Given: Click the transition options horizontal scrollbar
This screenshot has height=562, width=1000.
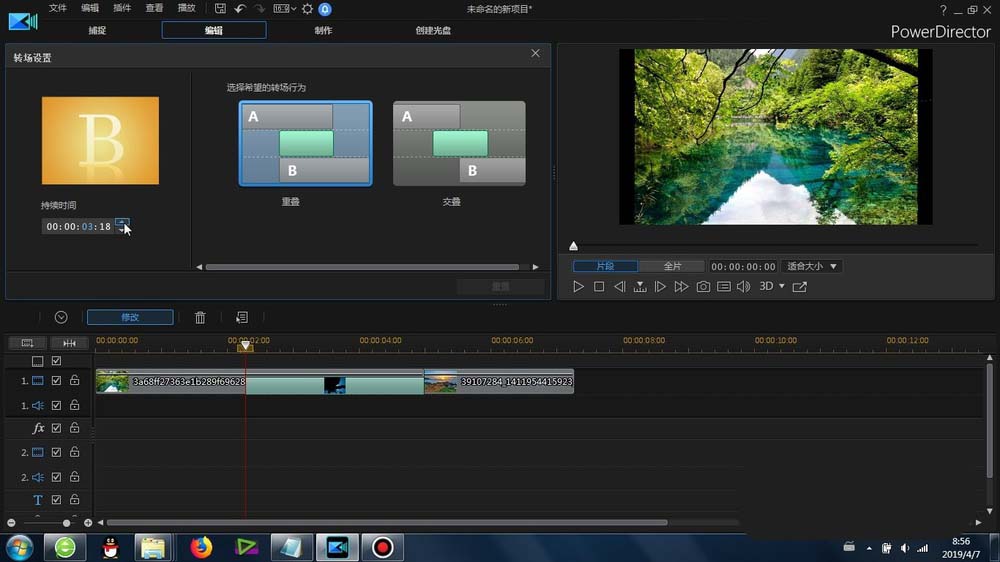Looking at the screenshot, I should [x=362, y=267].
